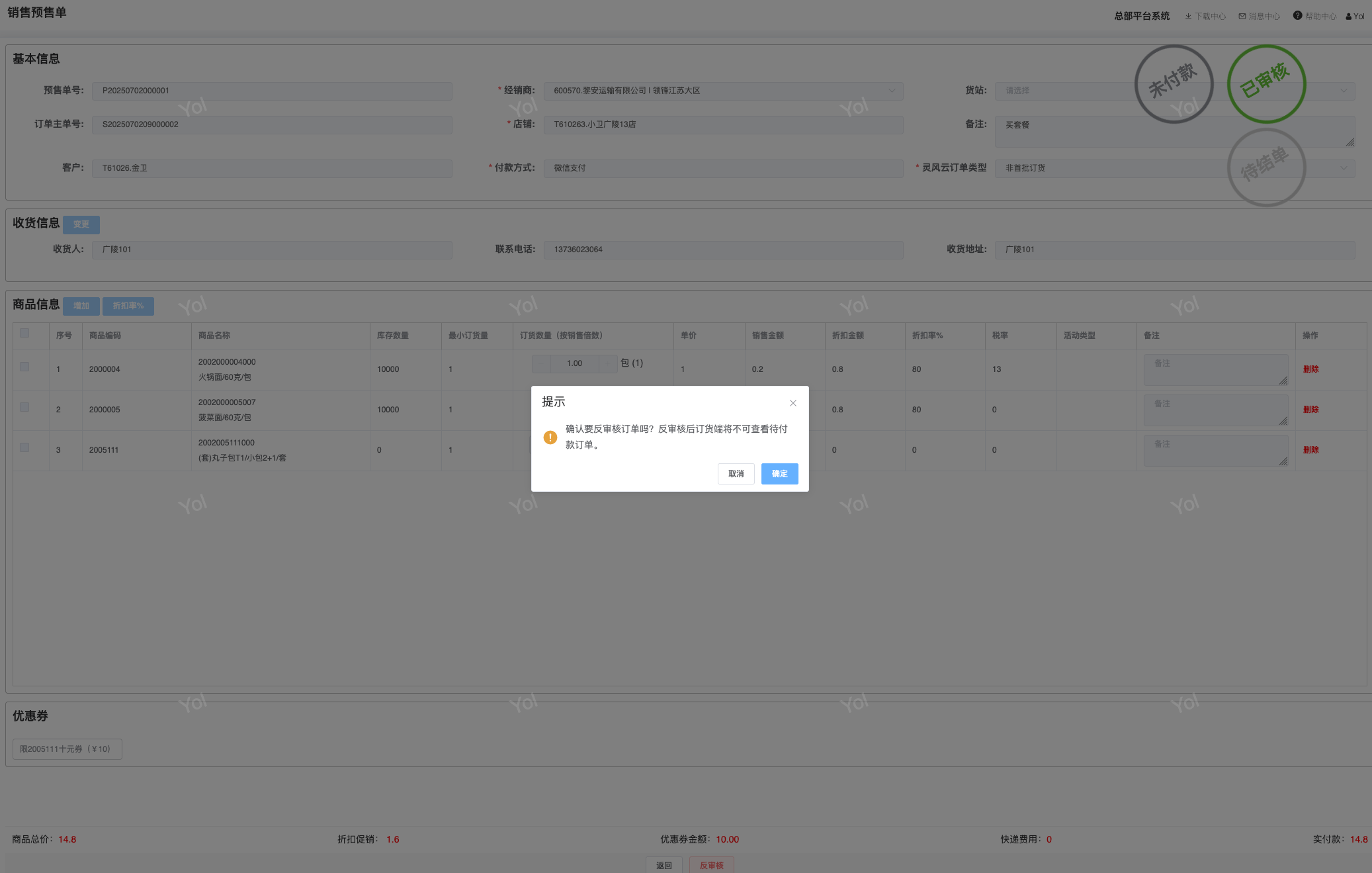Close the 提示 dialog with X icon
Viewport: 1372px width, 873px height.
(793, 403)
